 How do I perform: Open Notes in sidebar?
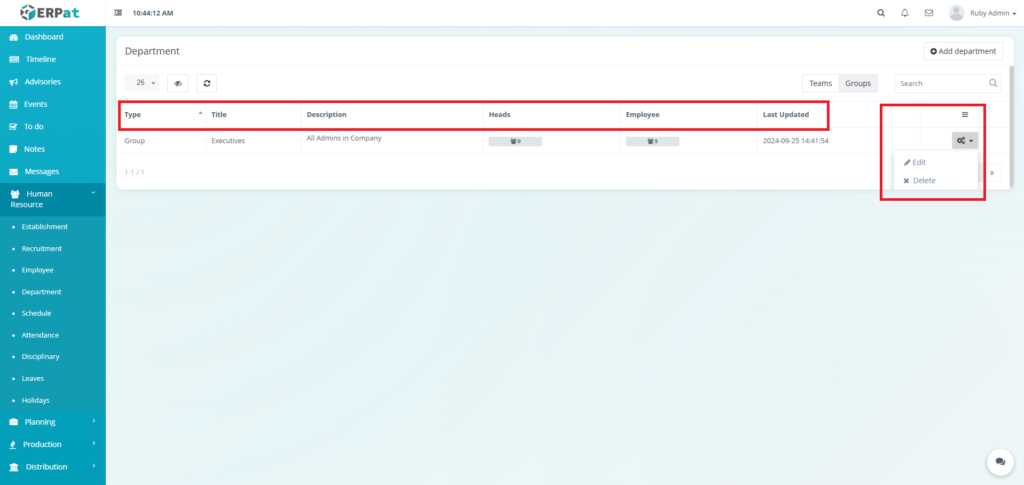(x=35, y=149)
